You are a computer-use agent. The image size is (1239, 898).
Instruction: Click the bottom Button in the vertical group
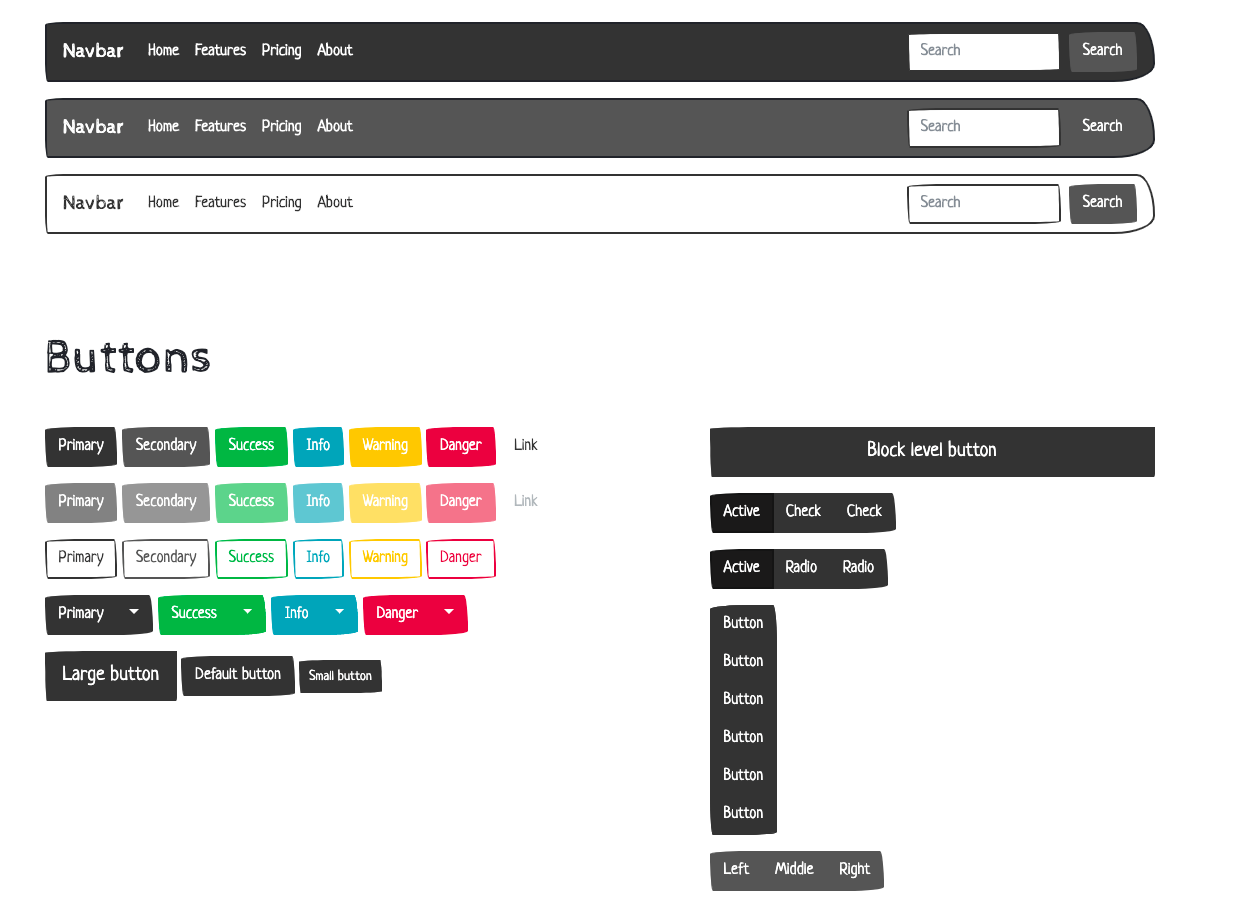point(743,814)
